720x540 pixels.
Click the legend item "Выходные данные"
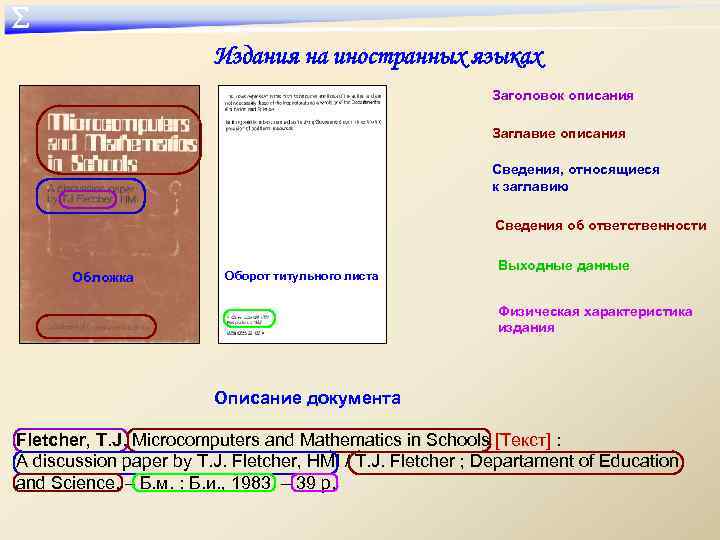[563, 265]
